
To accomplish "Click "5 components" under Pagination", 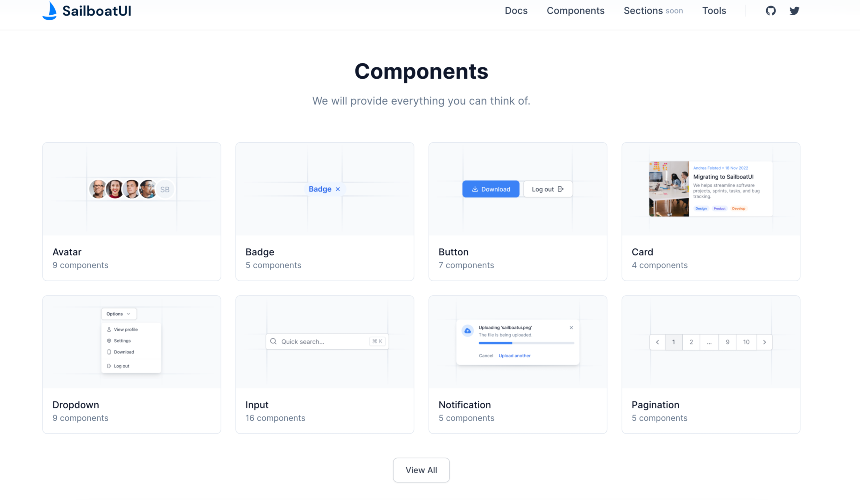I will coord(659,418).
